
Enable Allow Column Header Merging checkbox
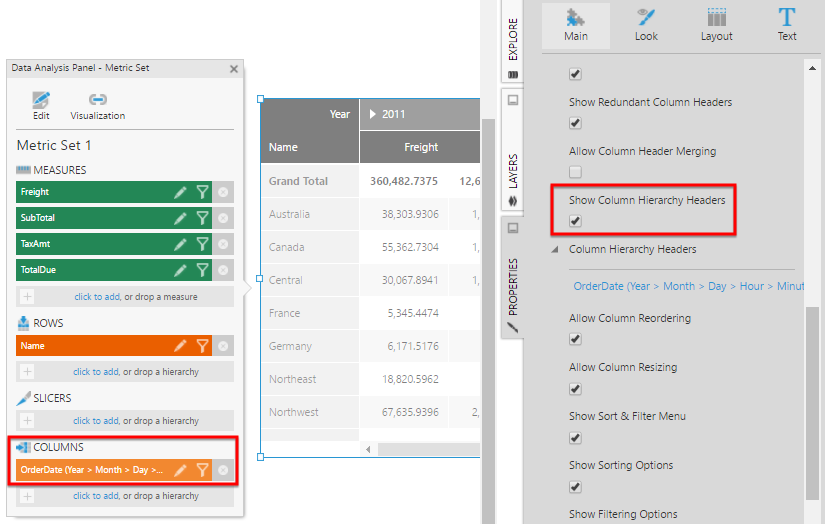pos(575,172)
